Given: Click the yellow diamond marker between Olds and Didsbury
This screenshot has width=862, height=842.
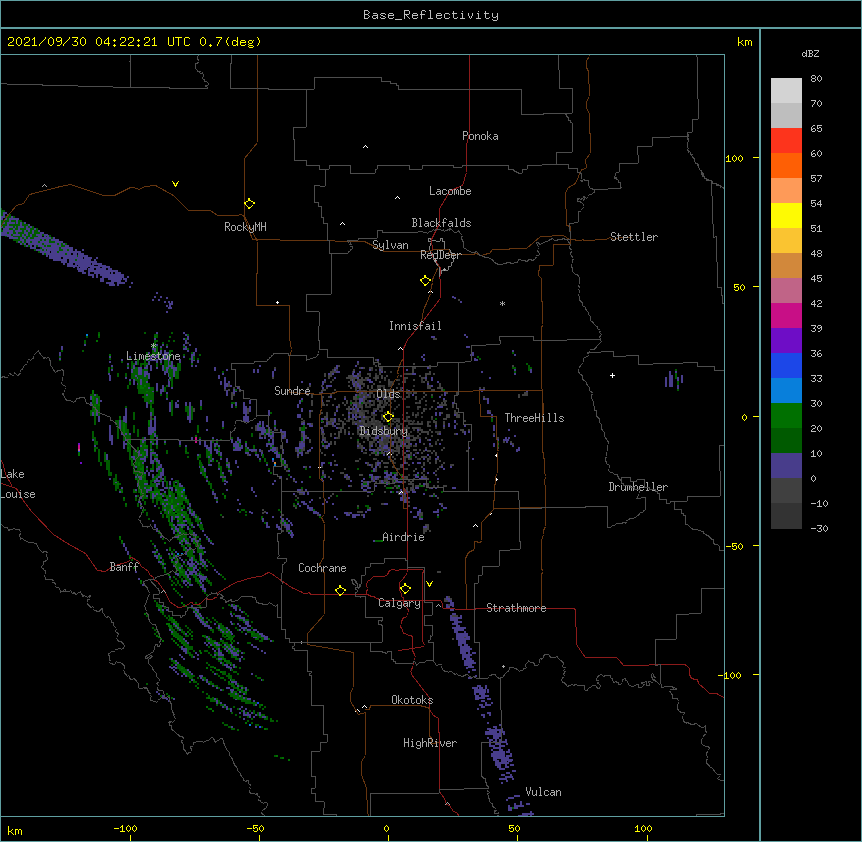Looking at the screenshot, I should coord(388,417).
